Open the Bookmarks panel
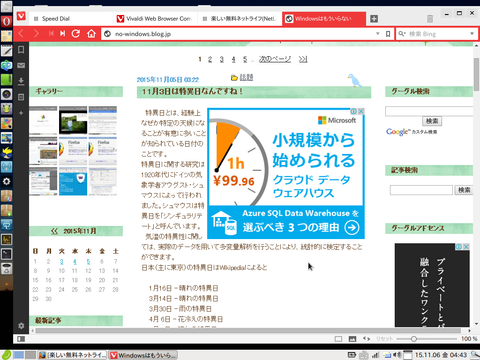The width and height of the screenshot is (480, 360). coord(21,50)
